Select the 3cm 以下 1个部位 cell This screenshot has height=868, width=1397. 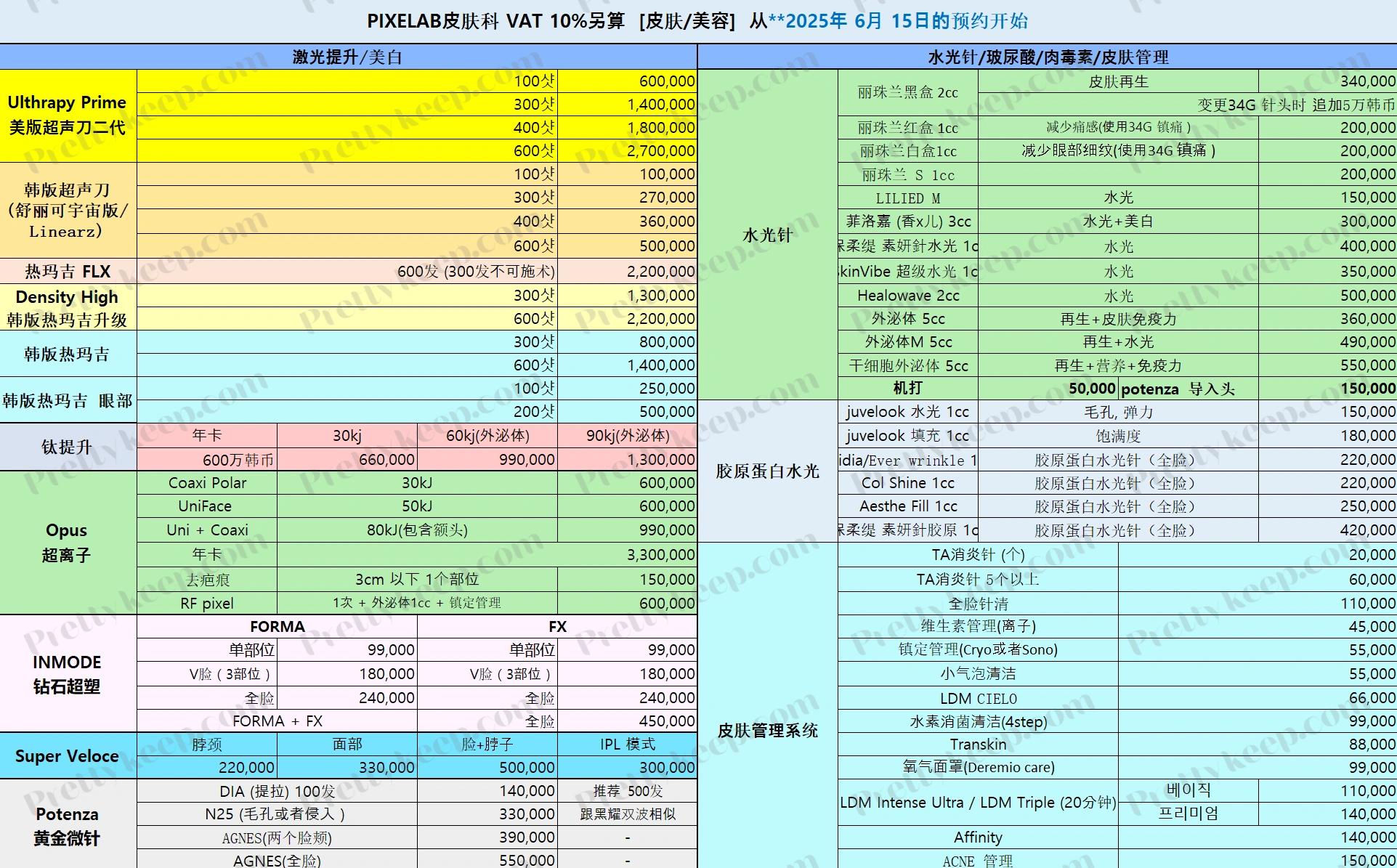click(417, 580)
